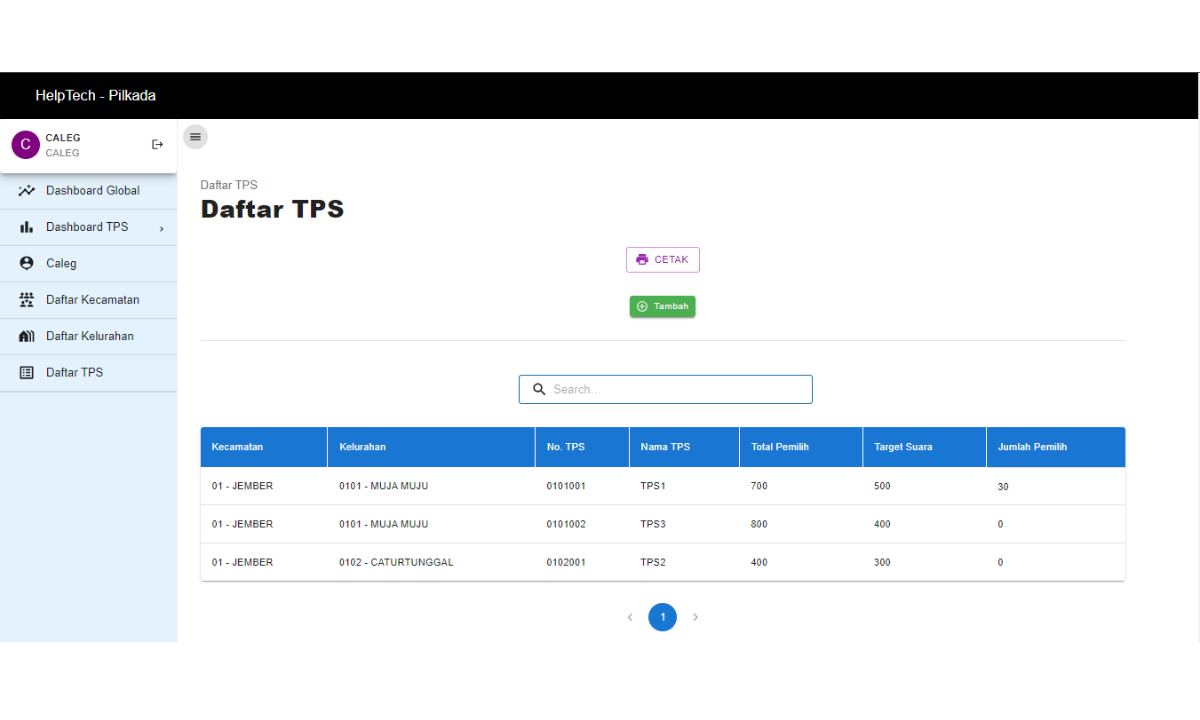Toggle the hamburger sidebar menu button
This screenshot has height=720, width=1200.
coord(195,137)
